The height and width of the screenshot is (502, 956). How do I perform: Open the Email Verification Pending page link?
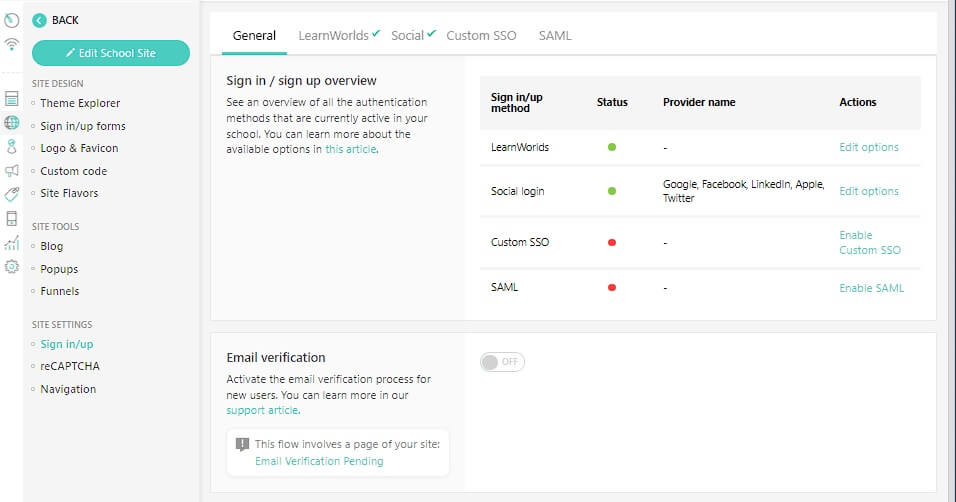[x=319, y=461]
